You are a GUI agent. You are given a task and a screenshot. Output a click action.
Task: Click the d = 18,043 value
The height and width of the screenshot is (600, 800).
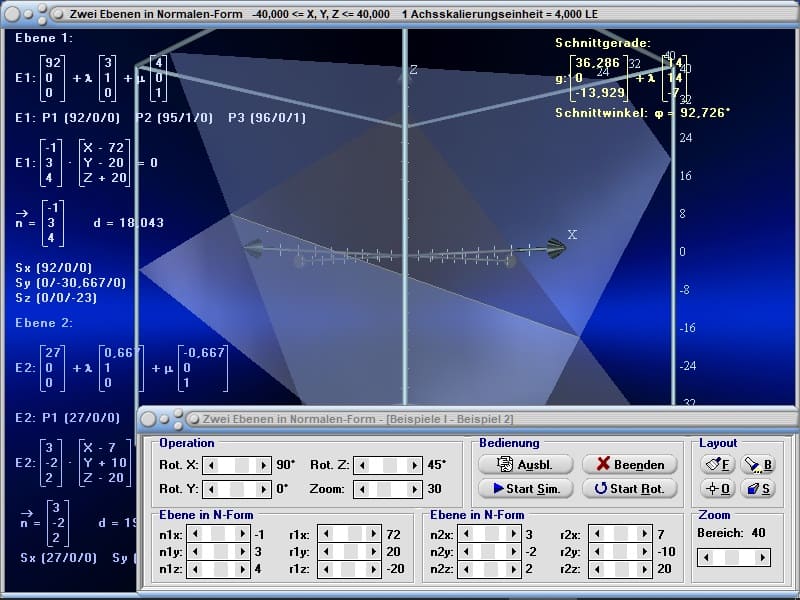tap(129, 222)
